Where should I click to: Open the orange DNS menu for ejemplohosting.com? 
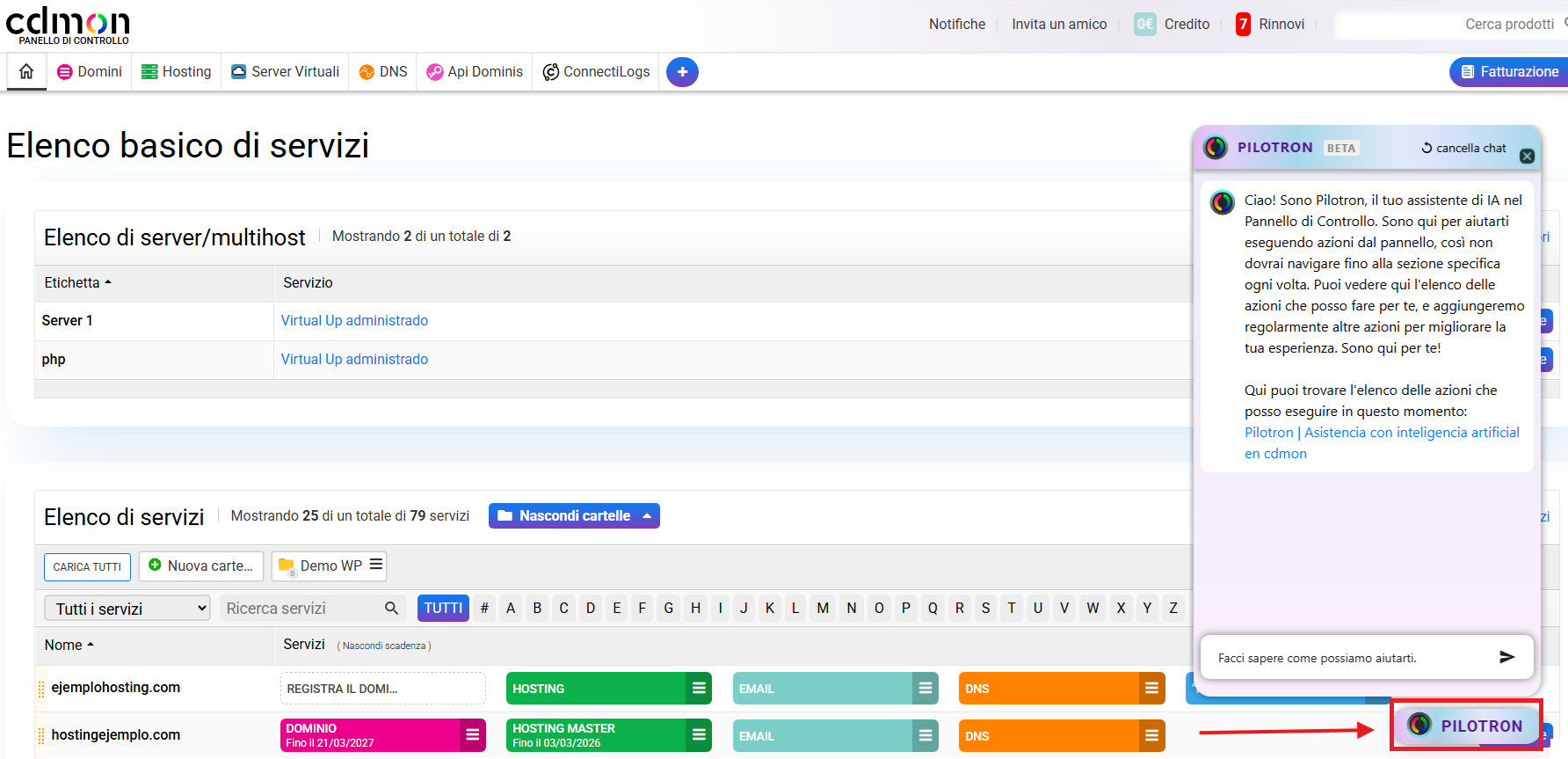pyautogui.click(x=1151, y=688)
